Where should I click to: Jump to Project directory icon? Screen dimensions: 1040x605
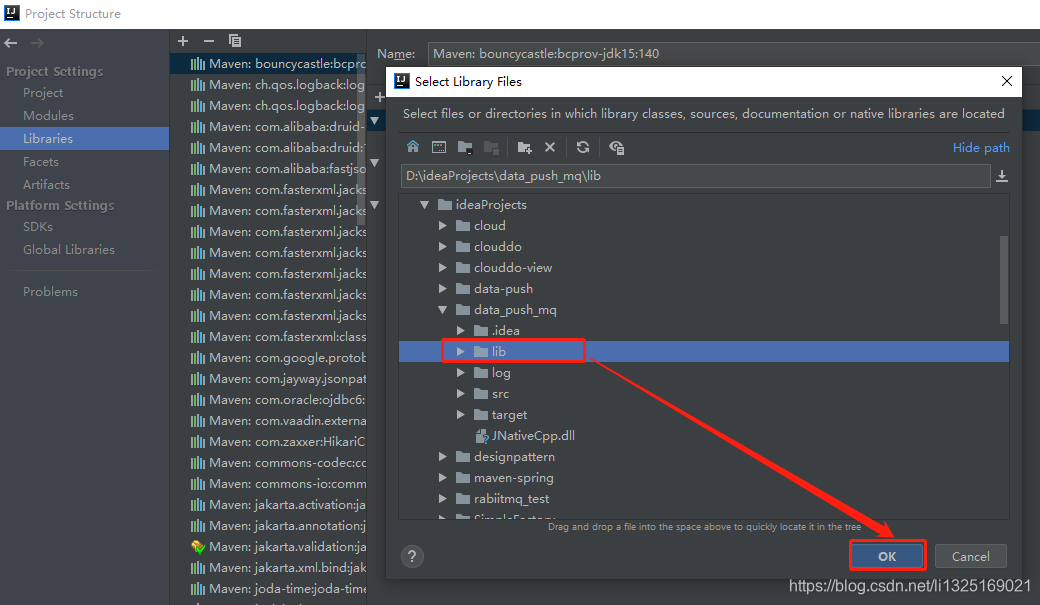point(465,147)
